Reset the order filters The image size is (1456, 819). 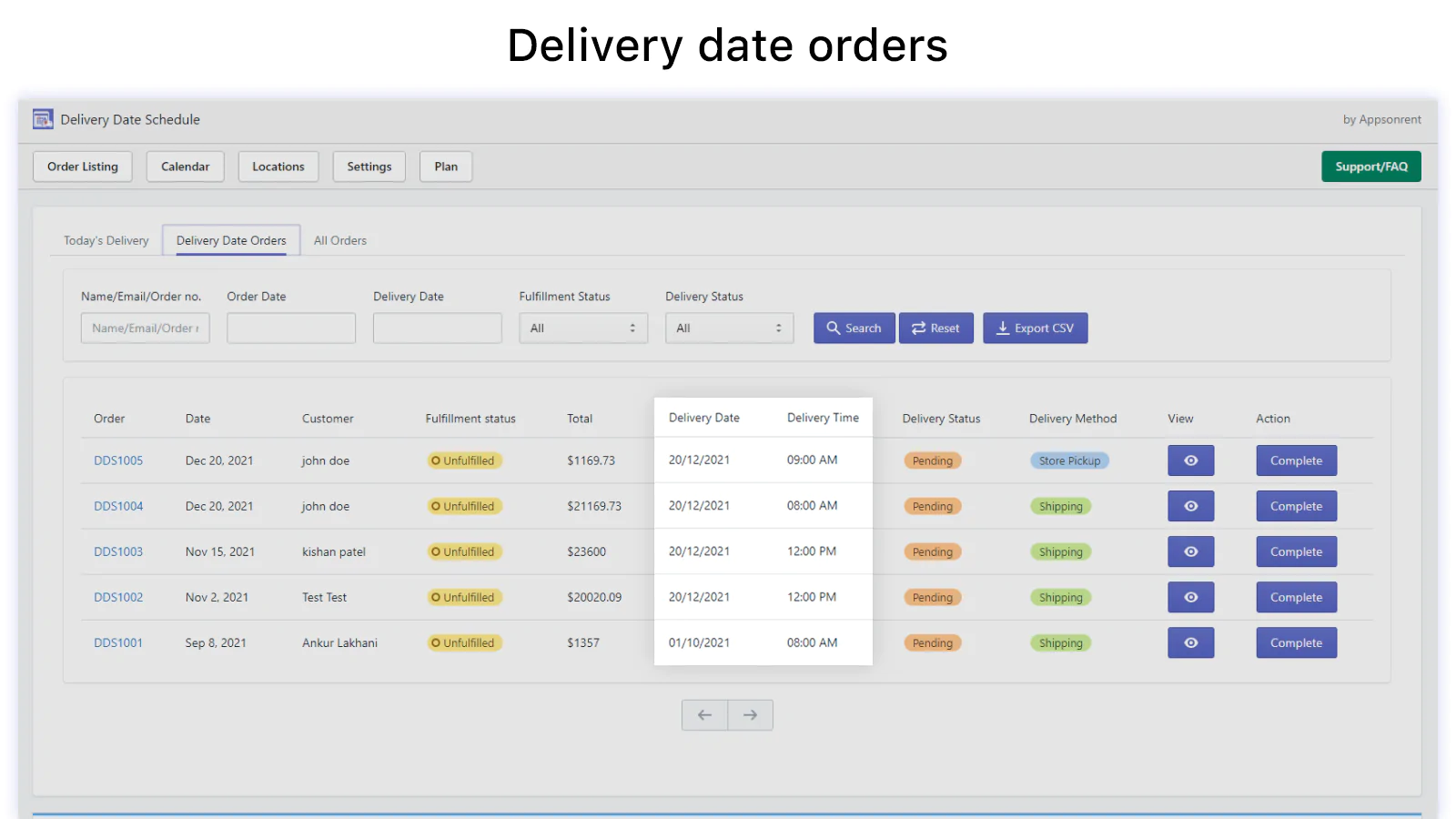[x=935, y=329]
